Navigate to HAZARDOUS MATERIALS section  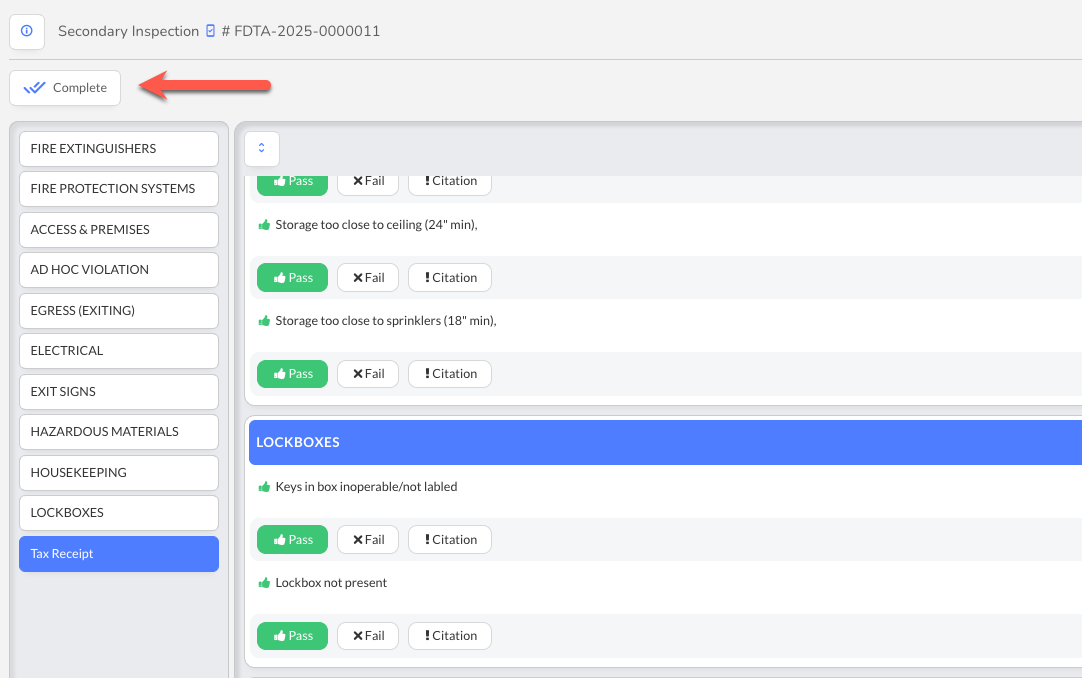point(118,432)
